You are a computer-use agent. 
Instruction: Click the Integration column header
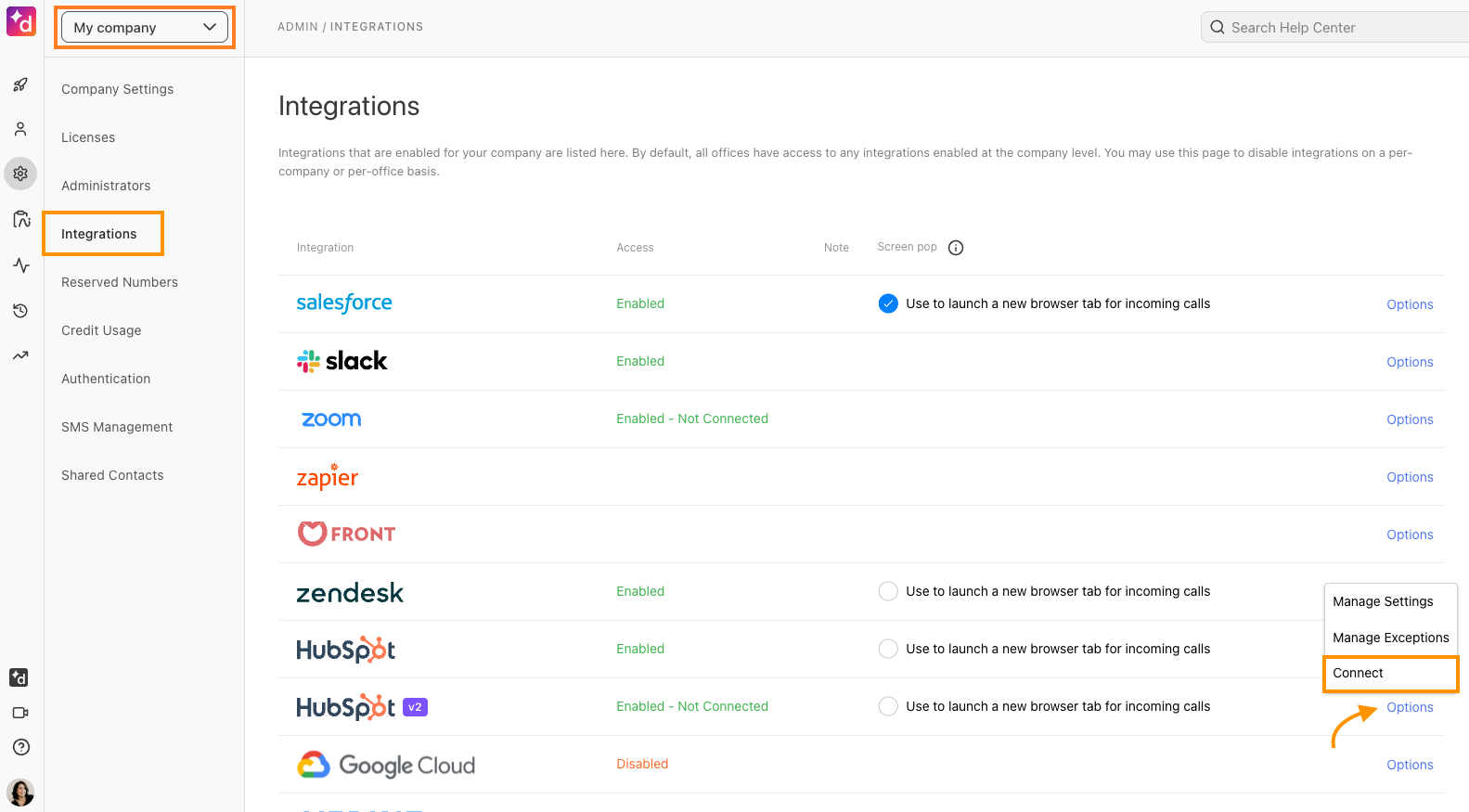325,248
